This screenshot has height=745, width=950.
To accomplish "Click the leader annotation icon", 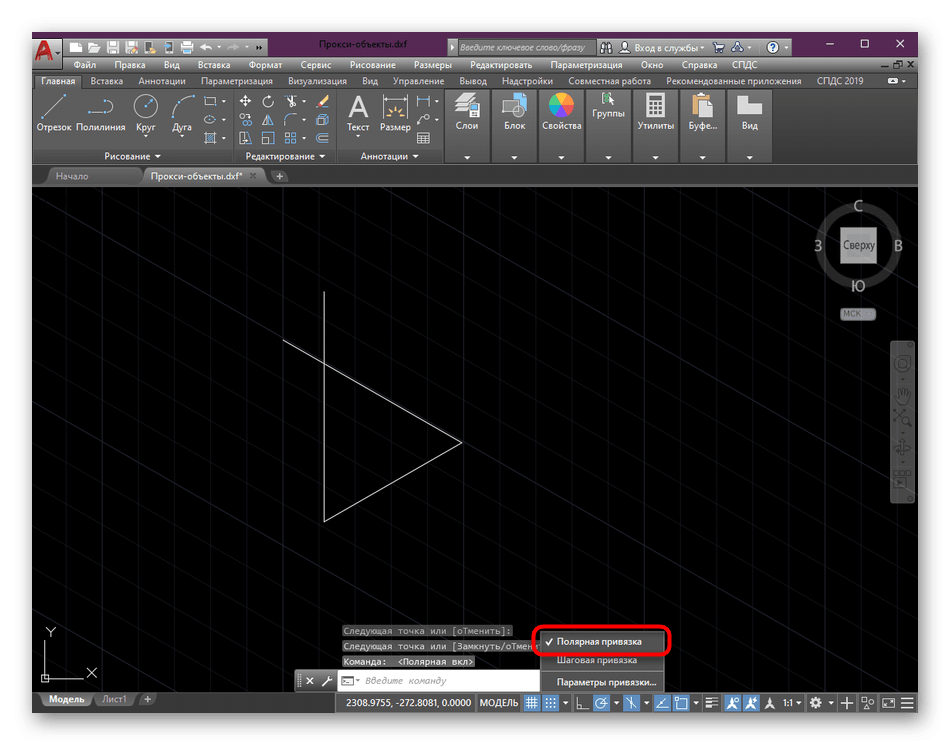I will [424, 119].
